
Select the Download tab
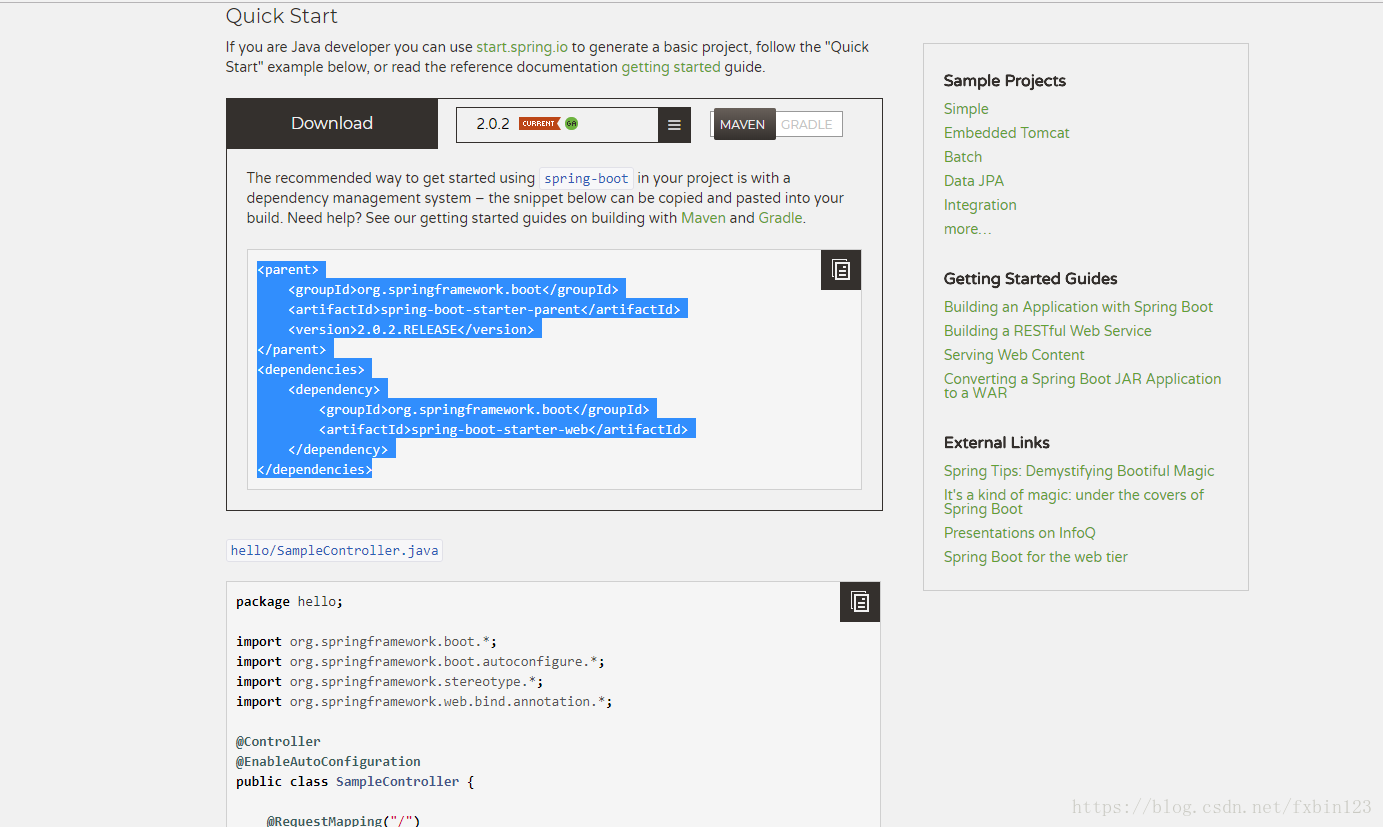(x=332, y=124)
